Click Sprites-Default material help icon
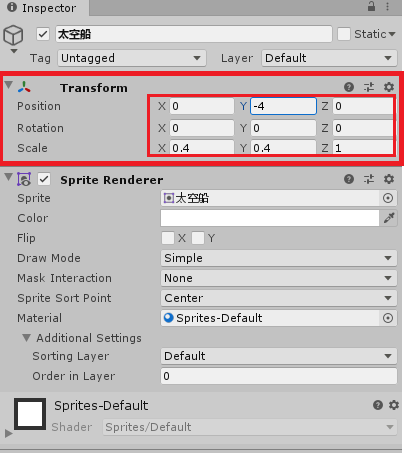The width and height of the screenshot is (404, 453). click(378, 405)
